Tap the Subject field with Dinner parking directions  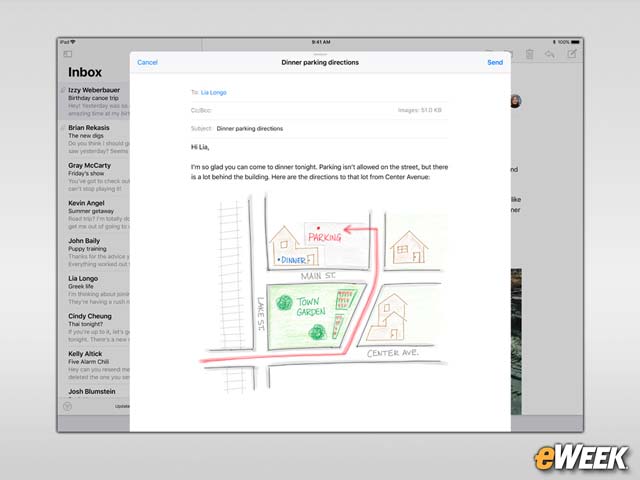point(319,129)
